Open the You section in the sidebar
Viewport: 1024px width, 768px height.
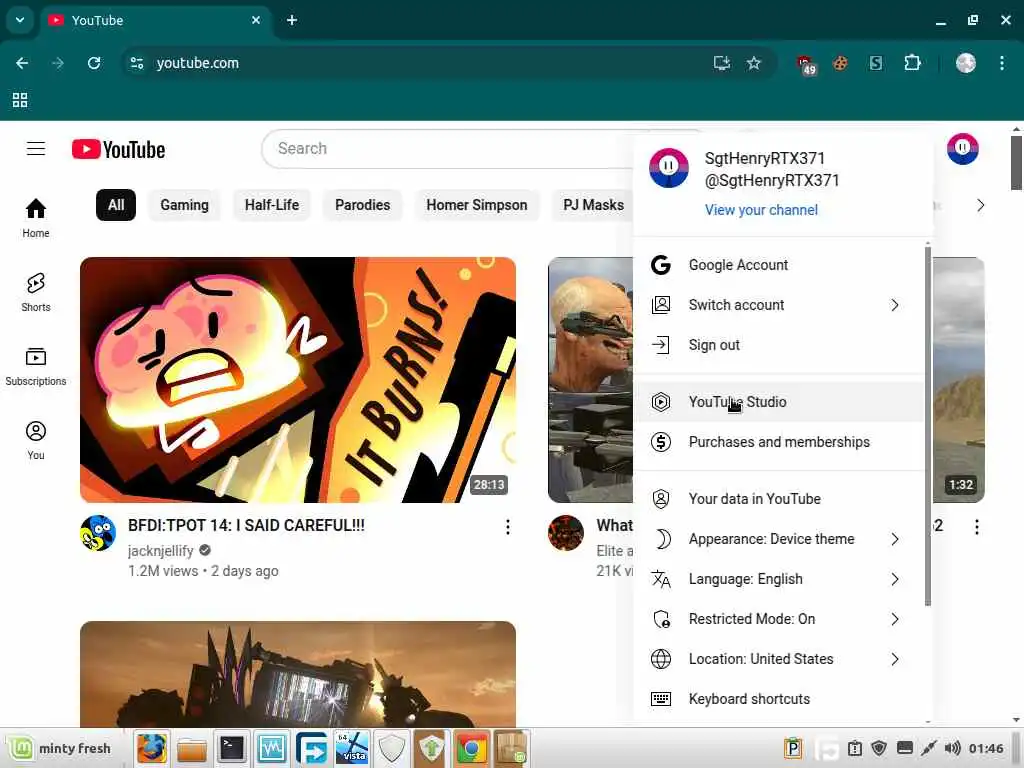[36, 441]
